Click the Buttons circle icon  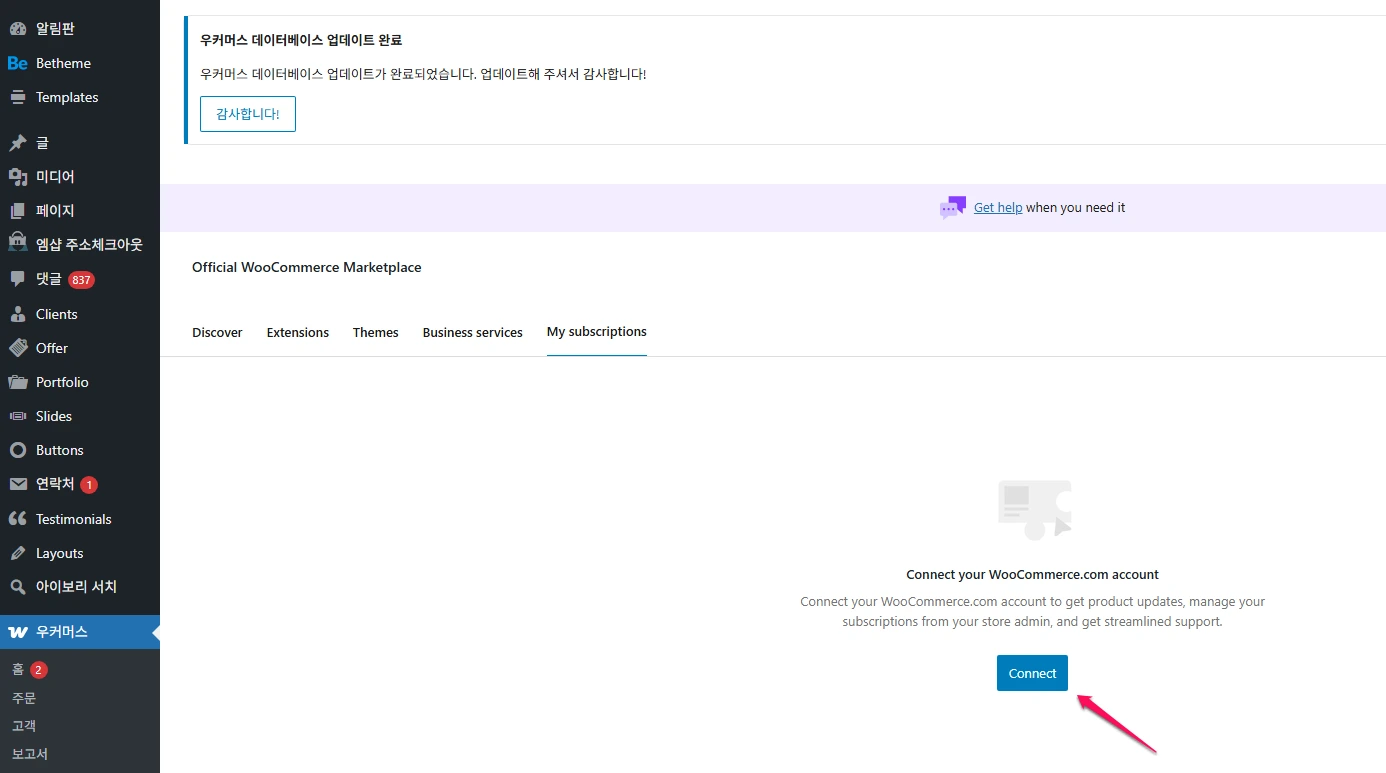point(18,450)
